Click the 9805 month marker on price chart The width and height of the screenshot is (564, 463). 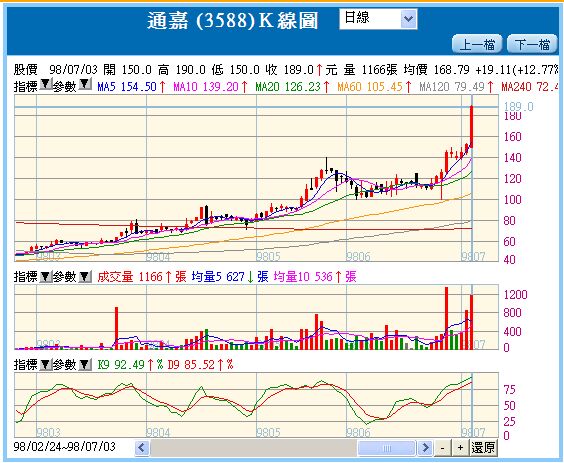268,257
